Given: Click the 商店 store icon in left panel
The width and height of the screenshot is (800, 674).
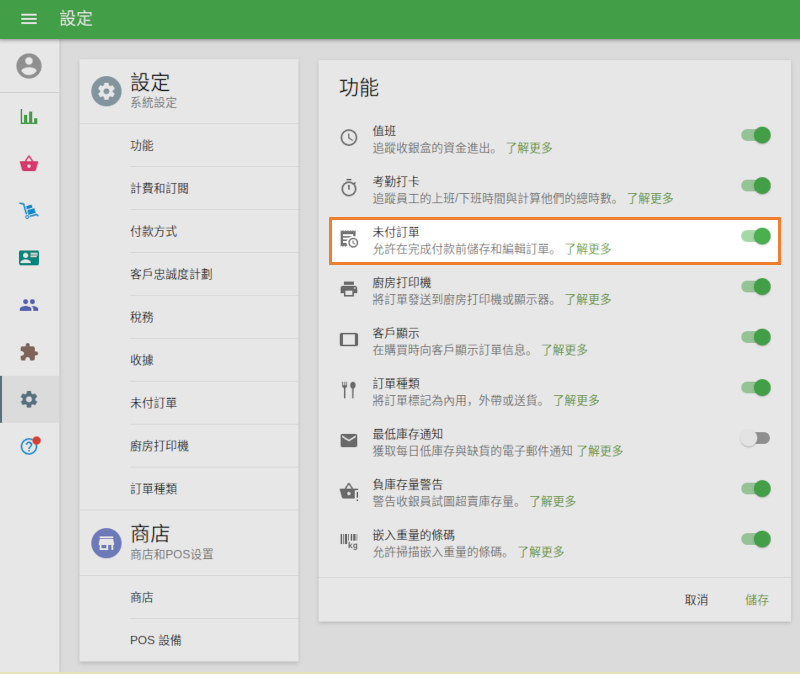Looking at the screenshot, I should 106,543.
